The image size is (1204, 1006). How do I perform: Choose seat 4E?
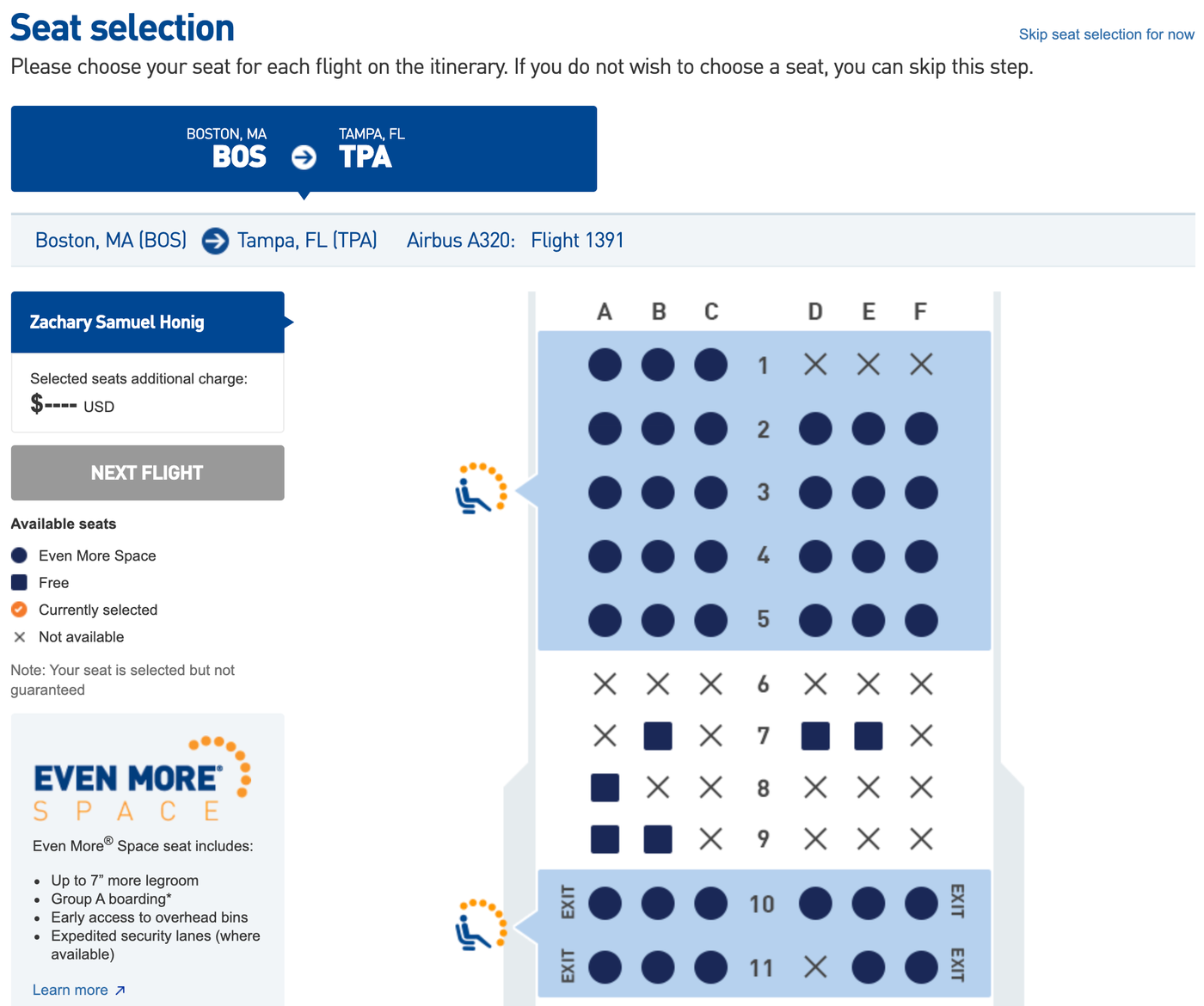[x=868, y=556]
